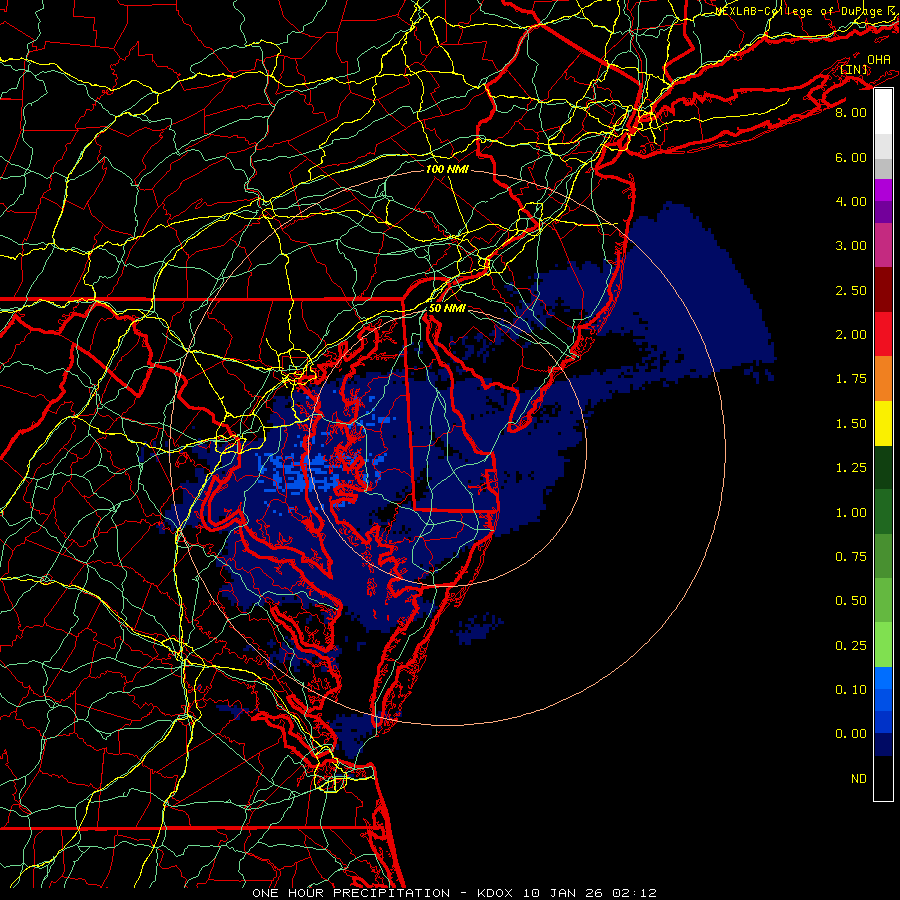Click the dark red 2.50 legend swatch

coord(883,290)
